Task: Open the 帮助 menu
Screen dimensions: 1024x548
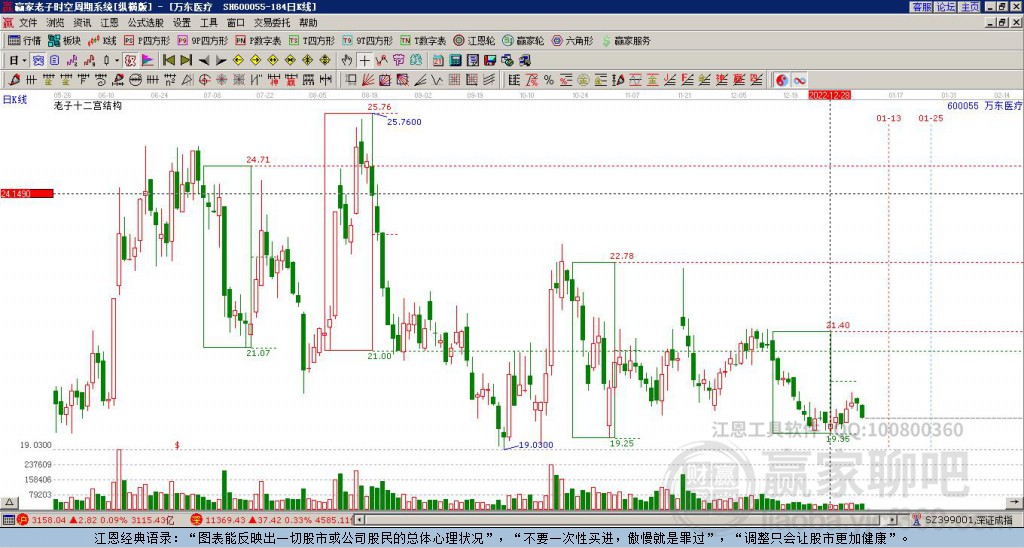Action: click(x=308, y=23)
